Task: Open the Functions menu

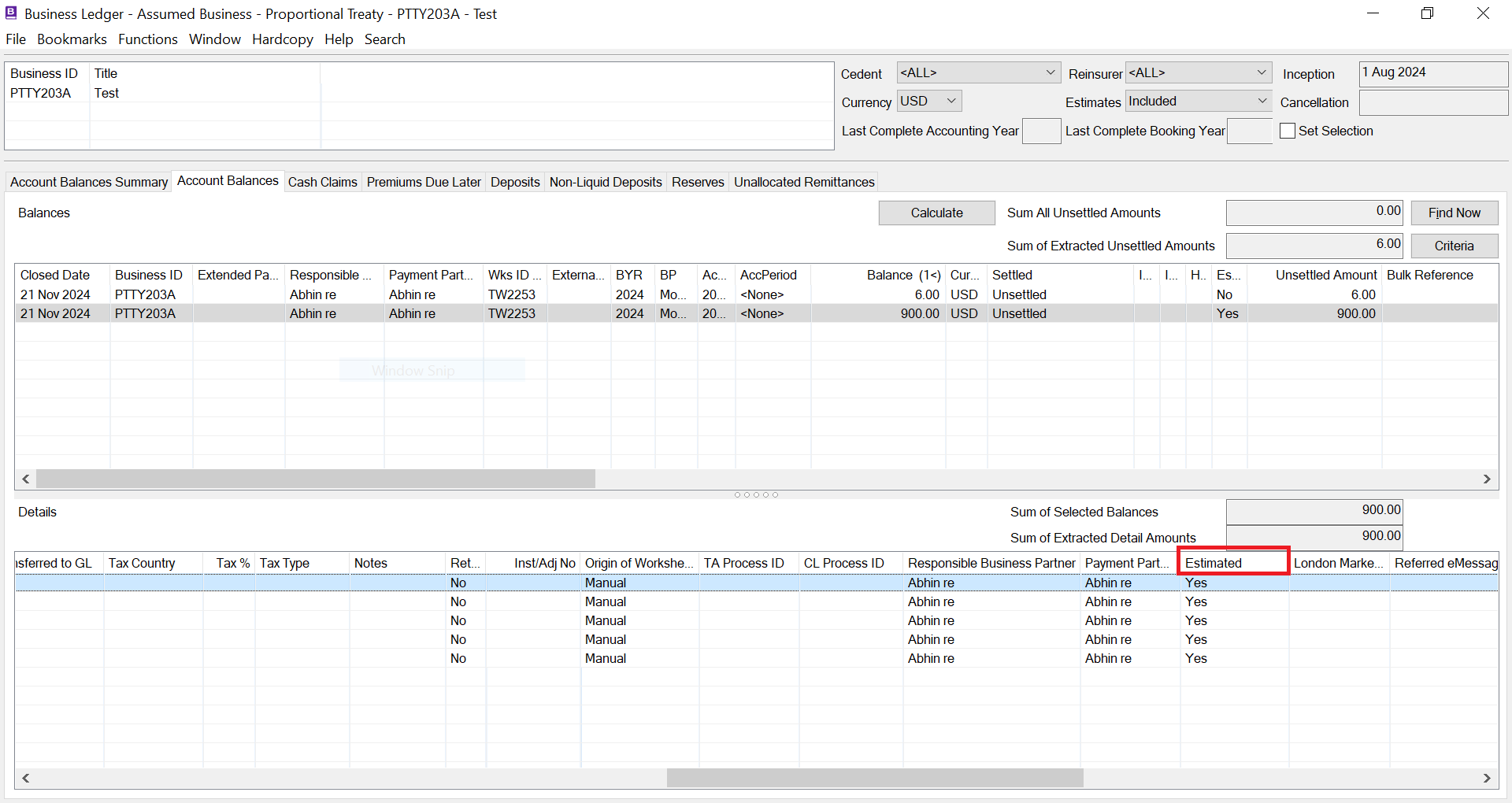Action: [x=148, y=39]
